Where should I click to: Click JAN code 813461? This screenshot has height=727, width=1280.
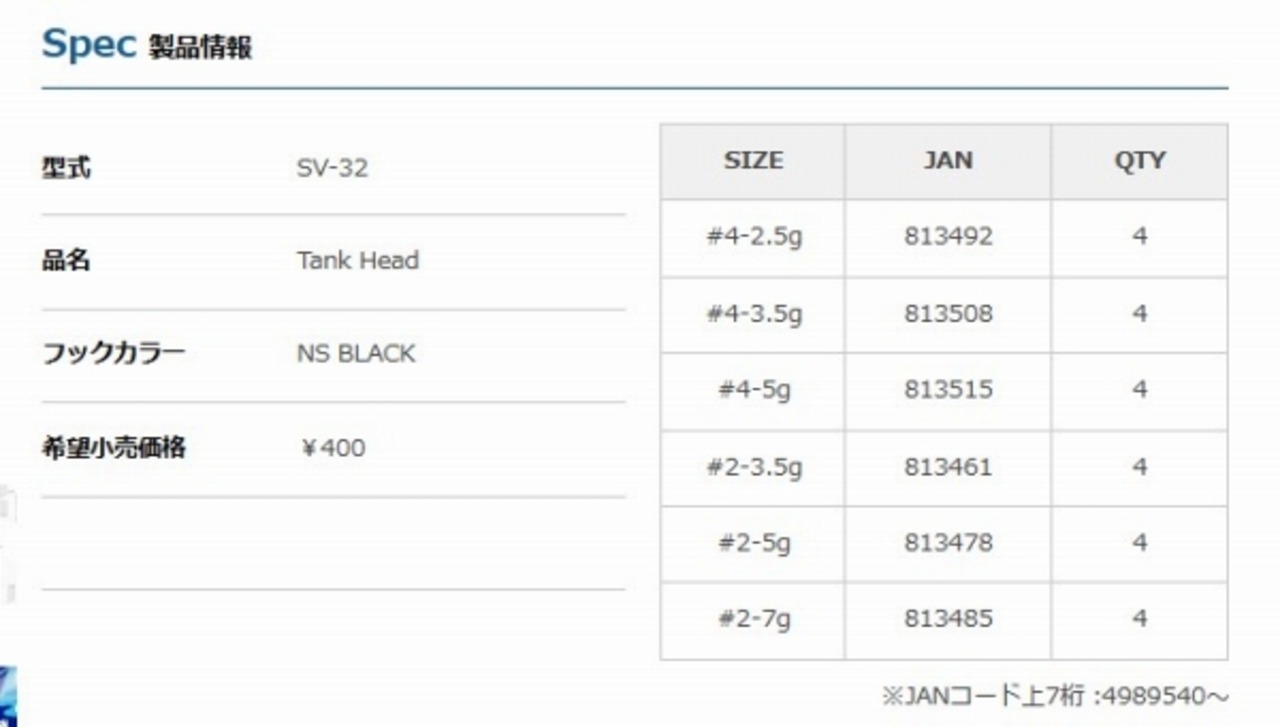tap(948, 467)
